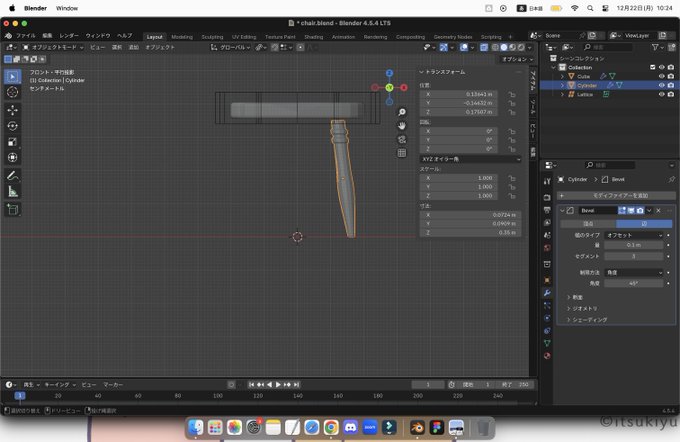Disable Cylinder in renders via camera icon
Viewport: 680px width, 442px height.
click(x=671, y=85)
